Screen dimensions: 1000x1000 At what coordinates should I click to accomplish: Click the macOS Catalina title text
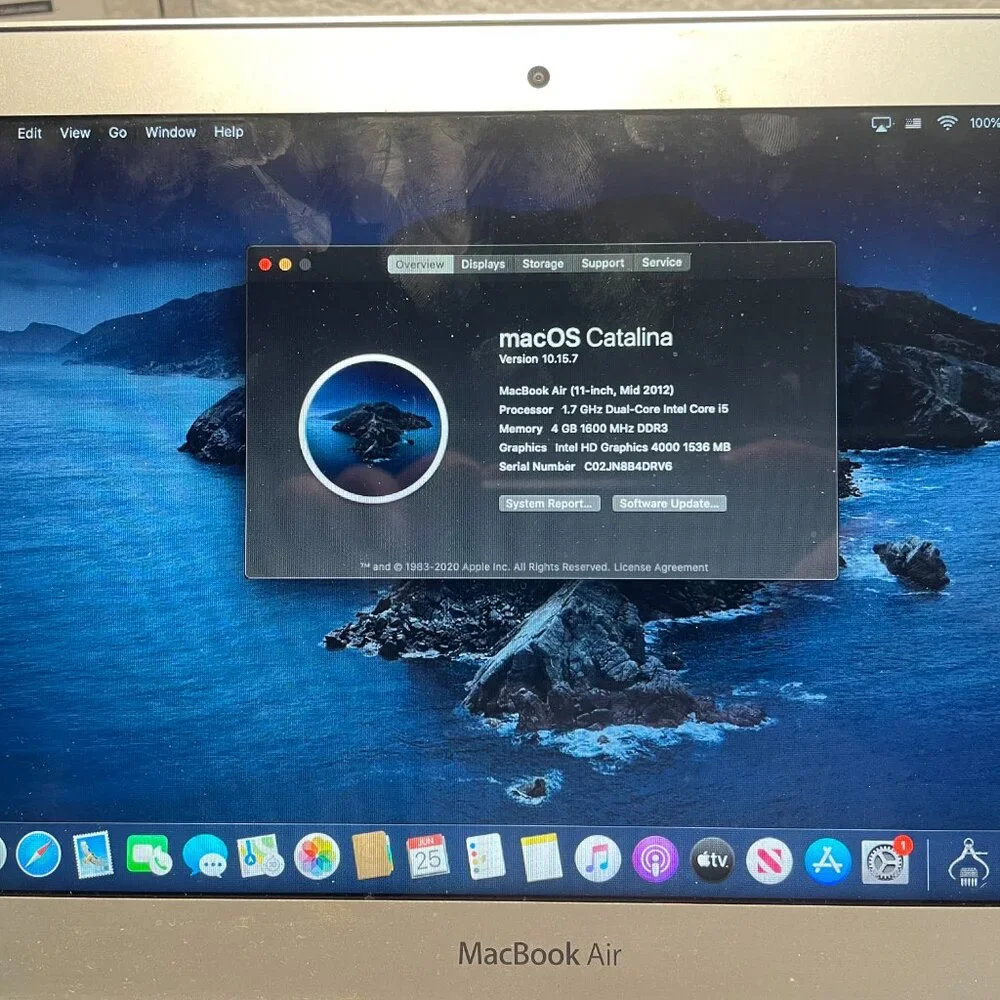(x=585, y=337)
